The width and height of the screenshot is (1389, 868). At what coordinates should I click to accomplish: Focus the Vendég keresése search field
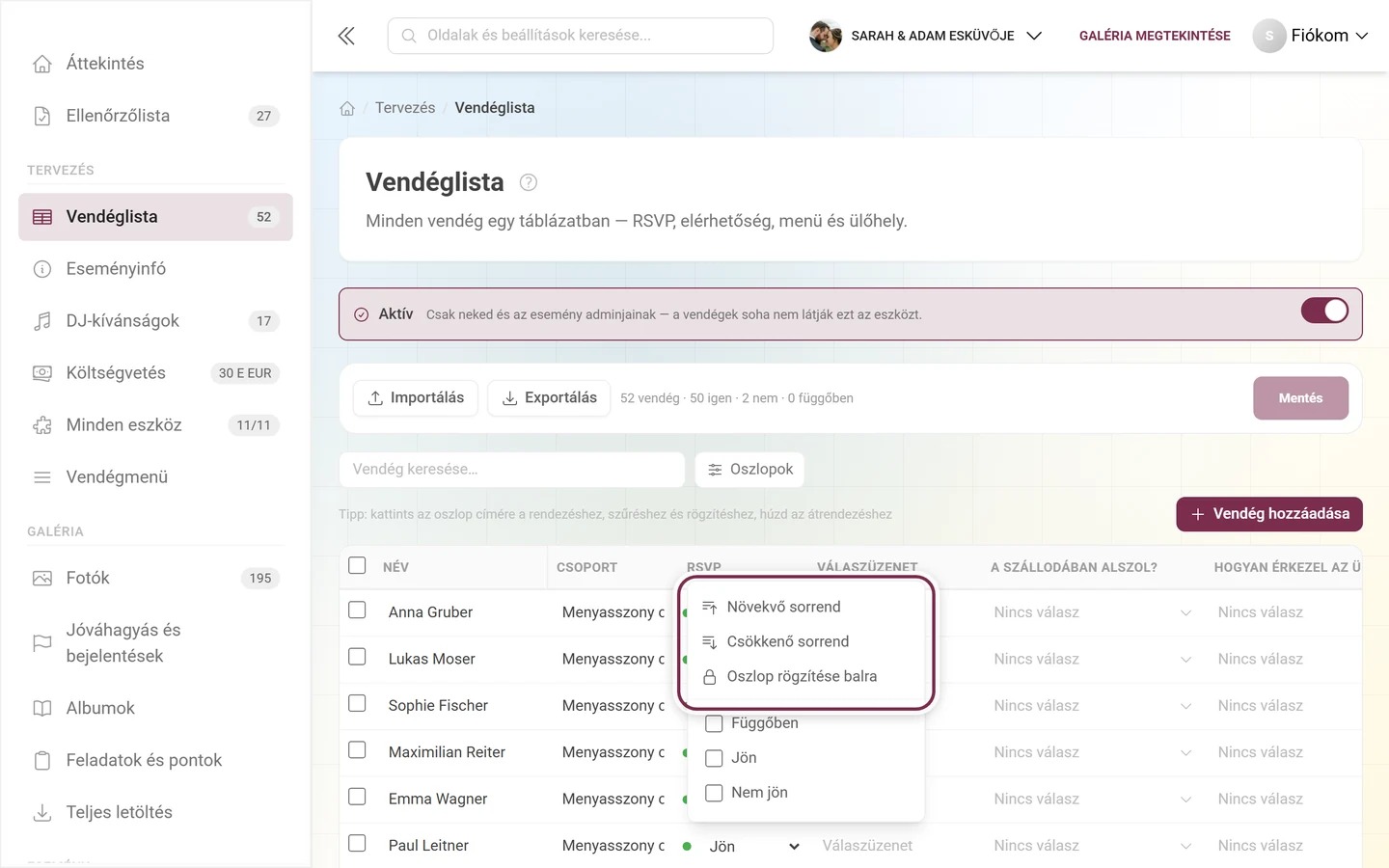[512, 470]
